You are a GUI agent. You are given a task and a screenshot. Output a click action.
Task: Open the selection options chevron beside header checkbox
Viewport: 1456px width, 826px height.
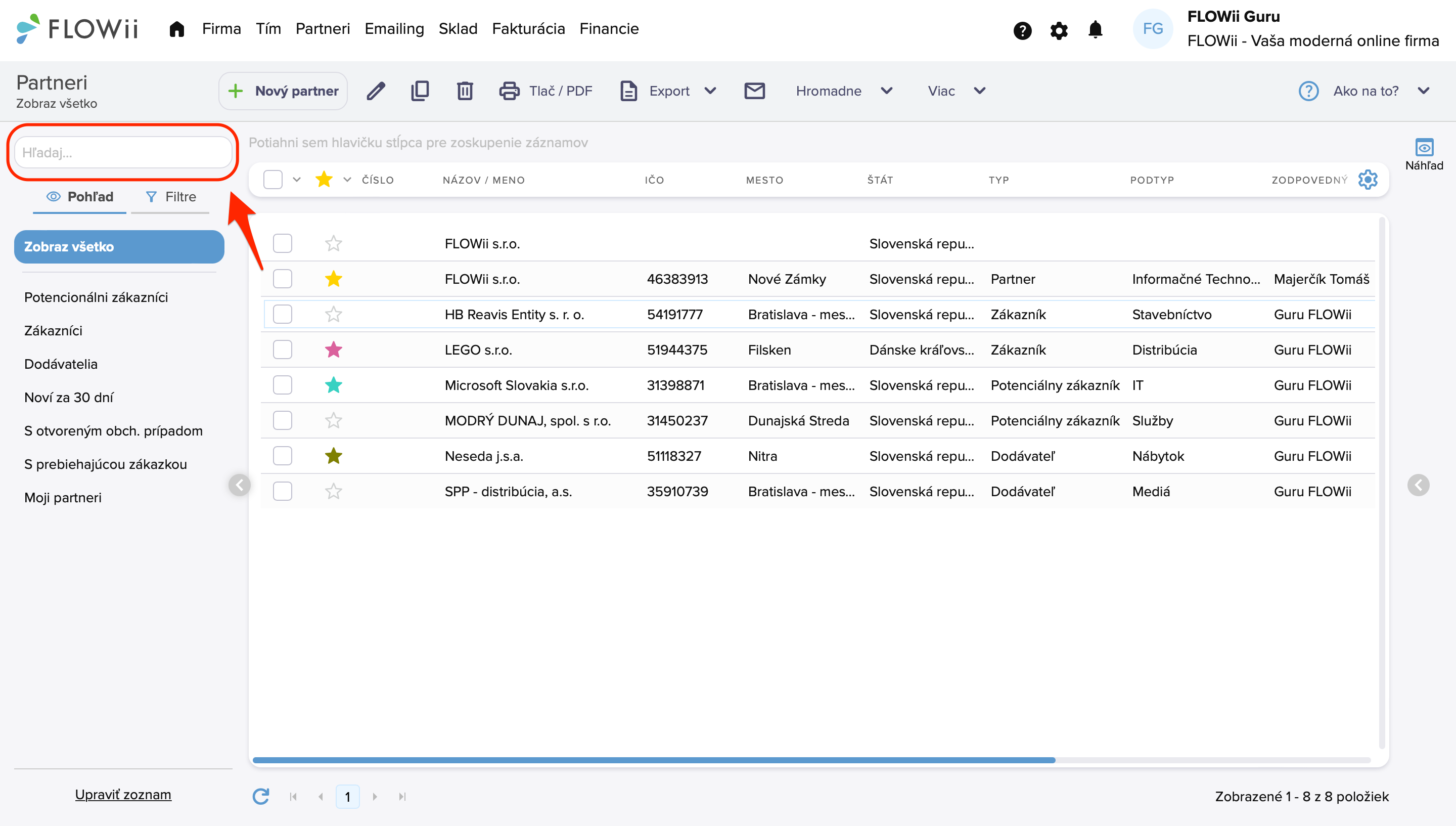(x=297, y=180)
